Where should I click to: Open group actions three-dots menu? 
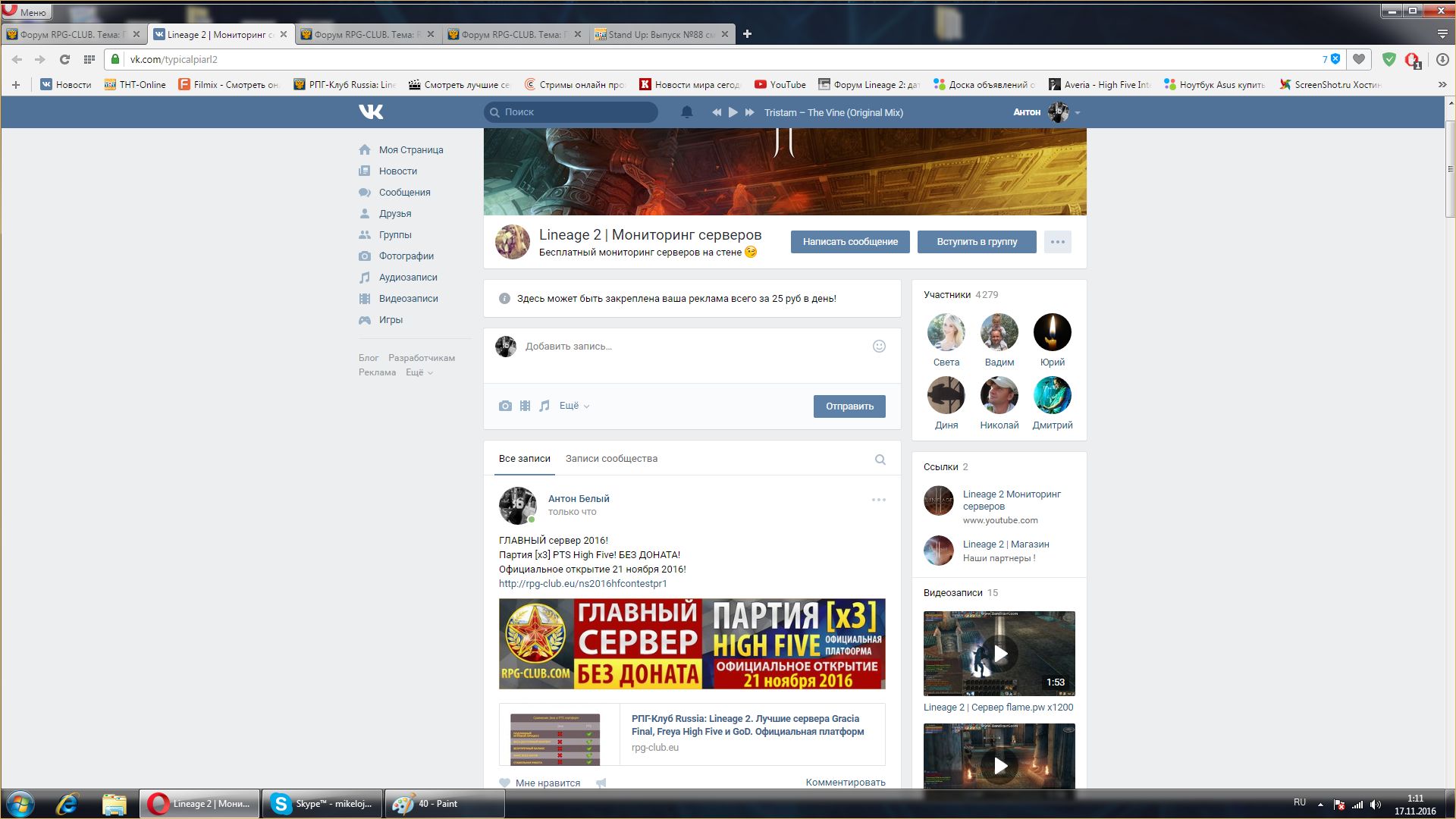coord(1057,242)
